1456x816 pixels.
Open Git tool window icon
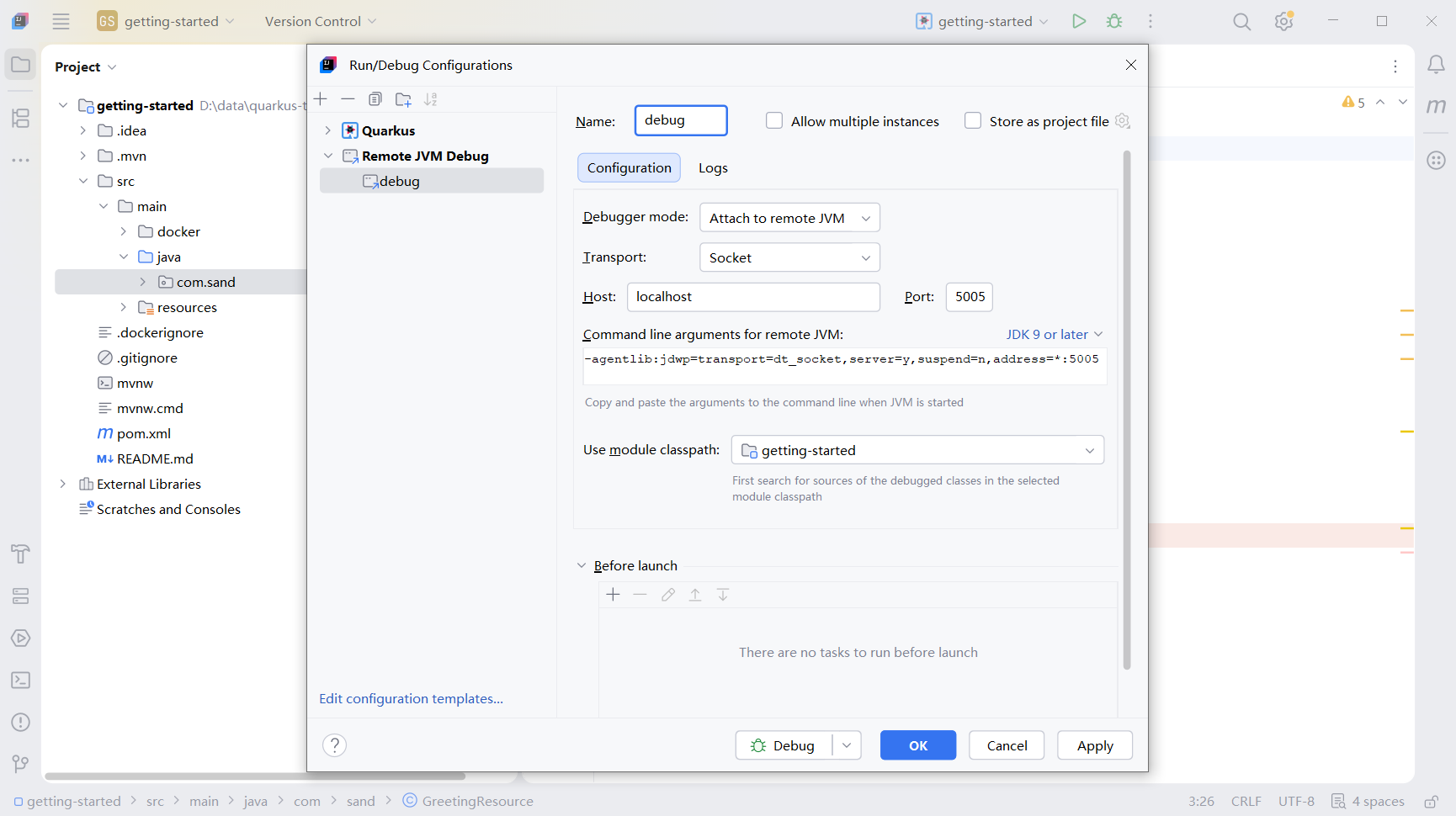point(20,764)
